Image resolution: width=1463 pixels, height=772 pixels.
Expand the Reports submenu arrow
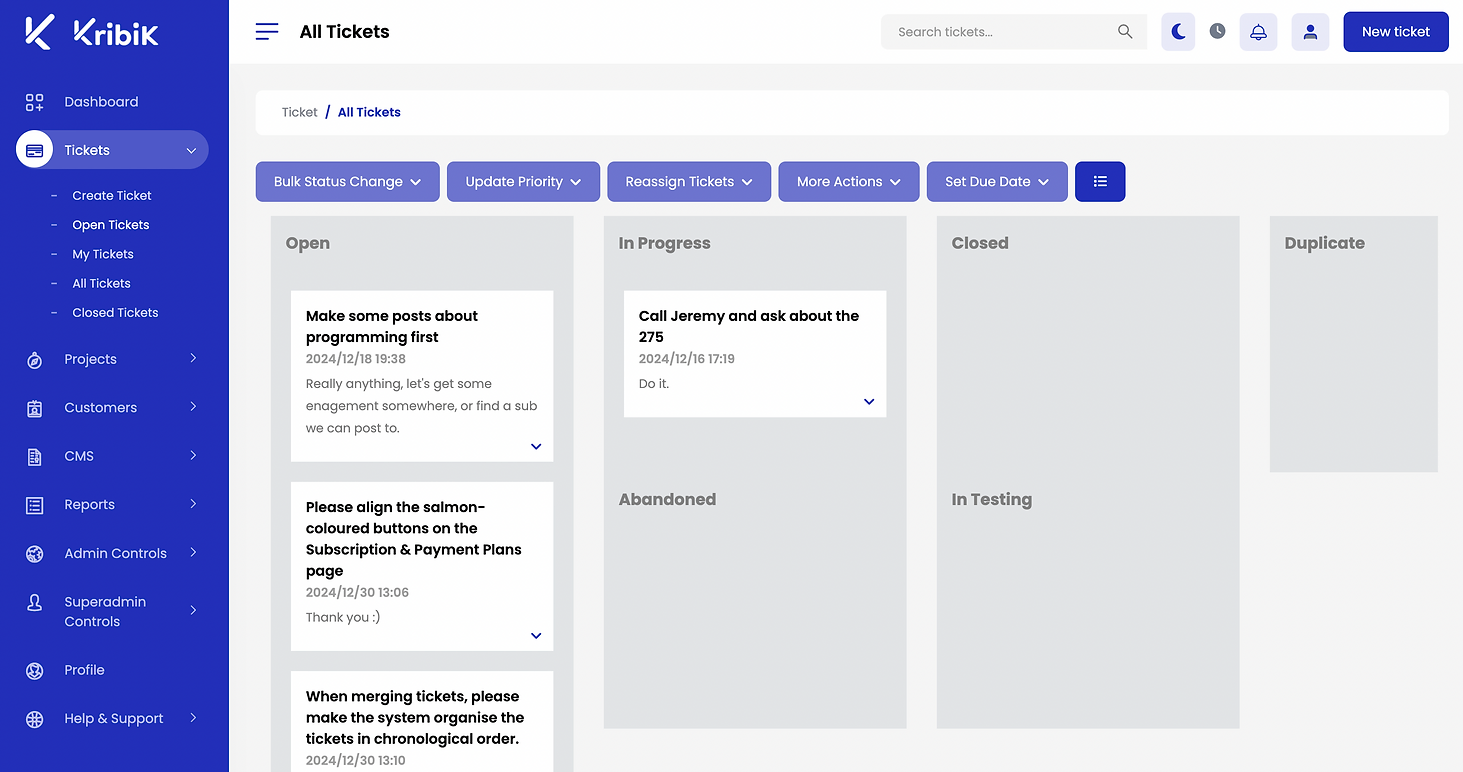point(193,503)
